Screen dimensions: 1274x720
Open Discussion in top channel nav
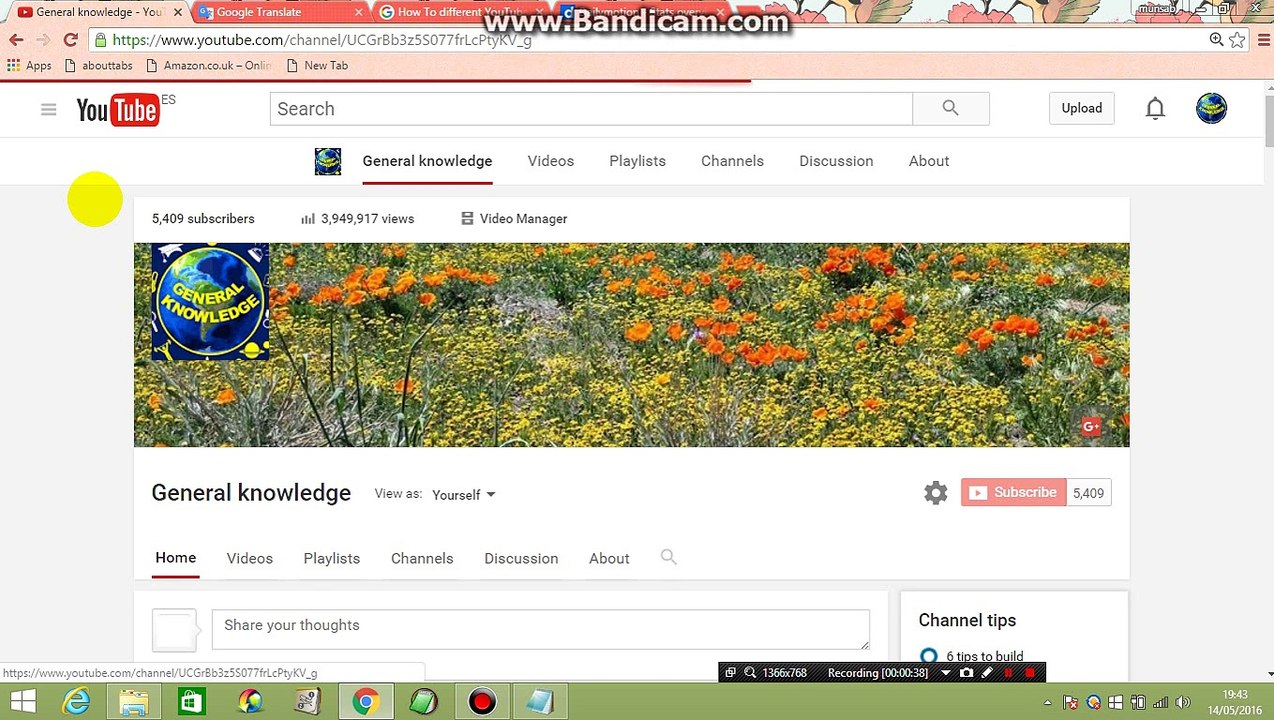pos(836,161)
